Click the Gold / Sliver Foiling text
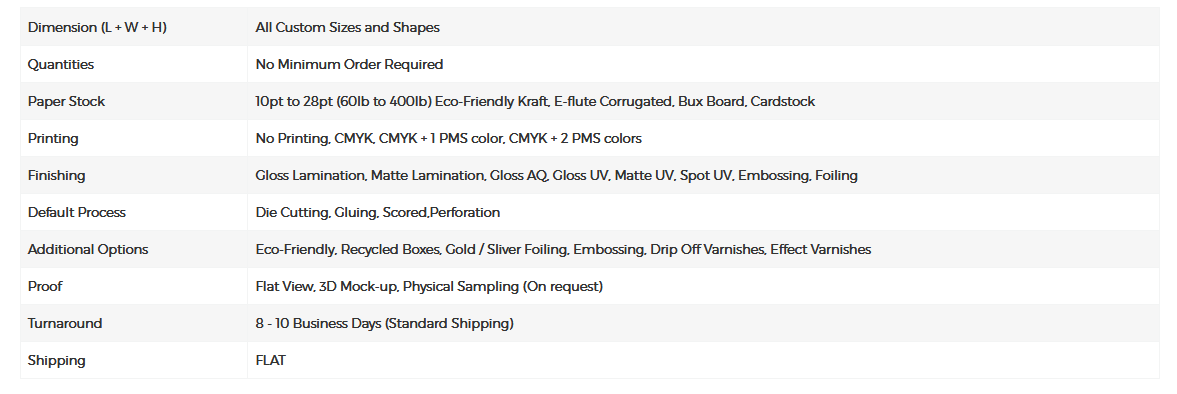 coord(506,249)
